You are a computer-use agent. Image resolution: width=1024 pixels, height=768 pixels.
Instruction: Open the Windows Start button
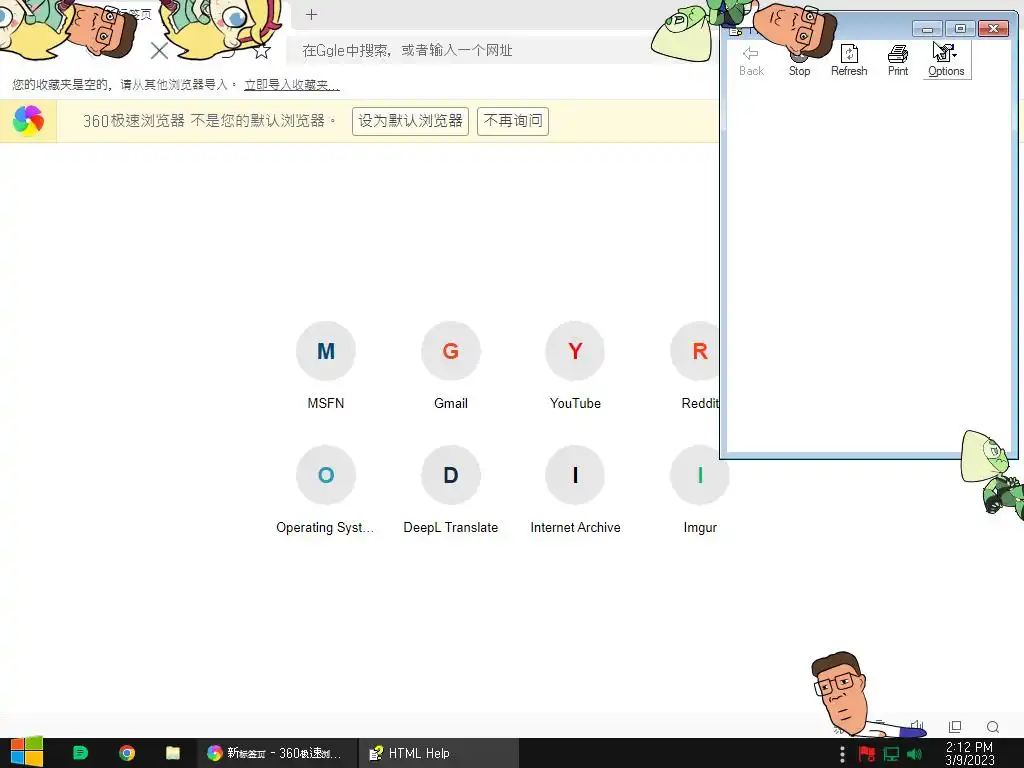click(x=27, y=753)
